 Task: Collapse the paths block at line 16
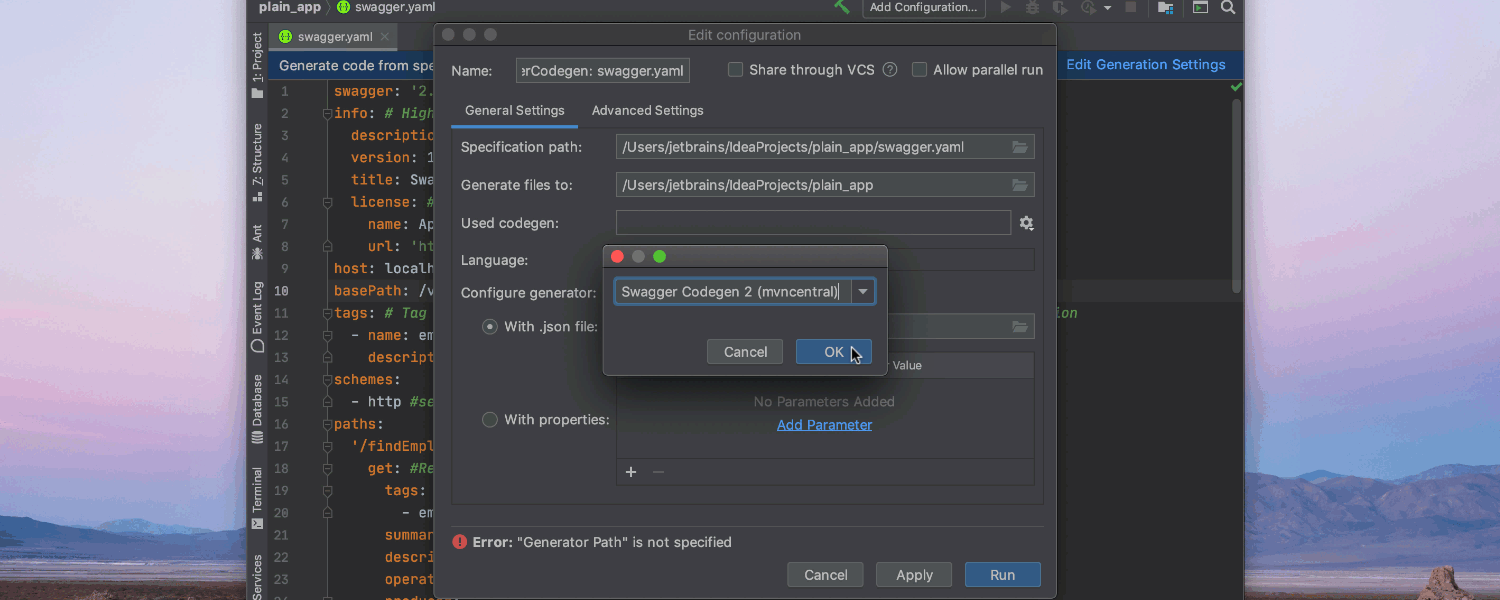coord(327,424)
